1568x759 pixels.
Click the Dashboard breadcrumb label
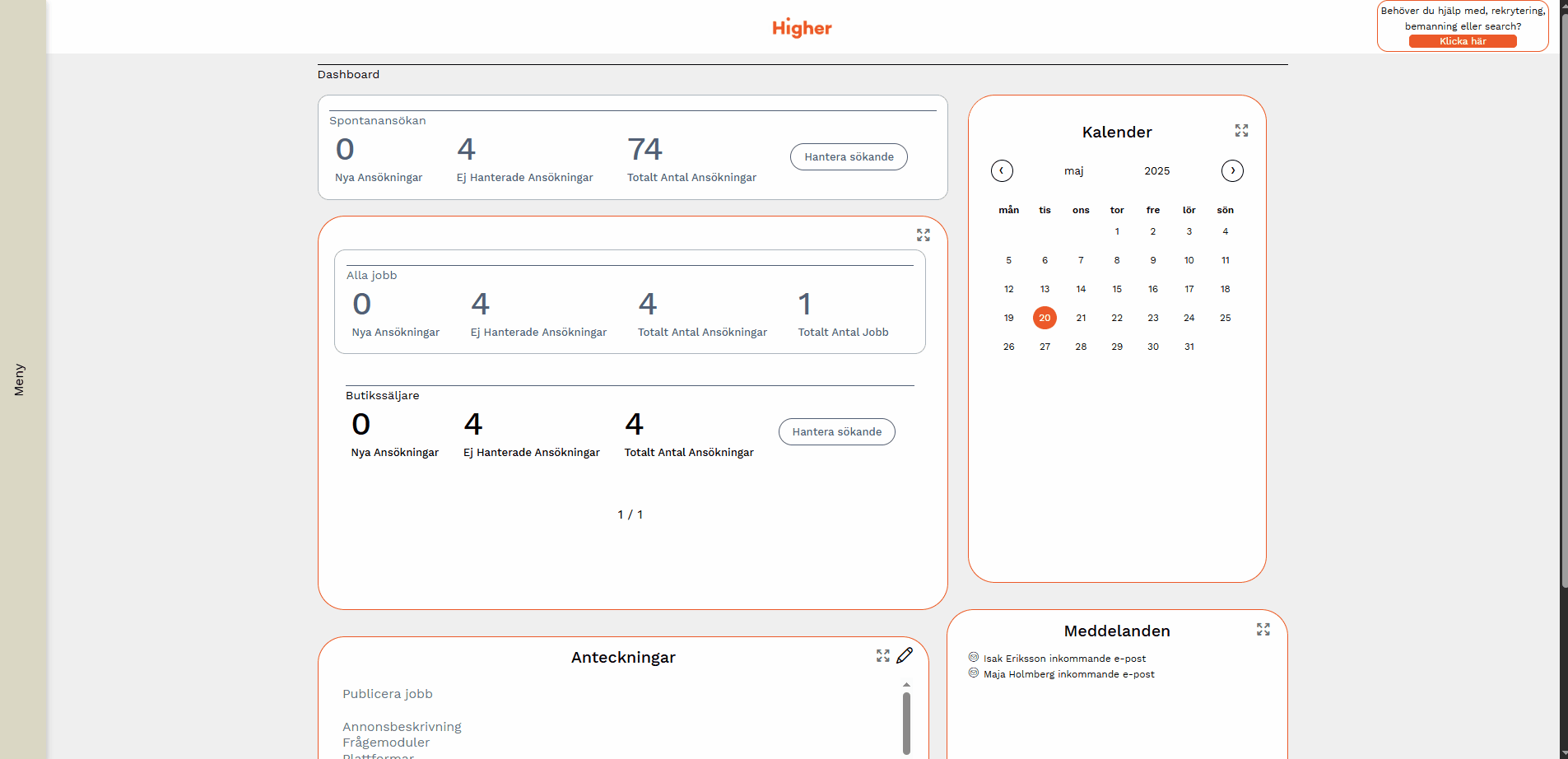click(x=348, y=74)
